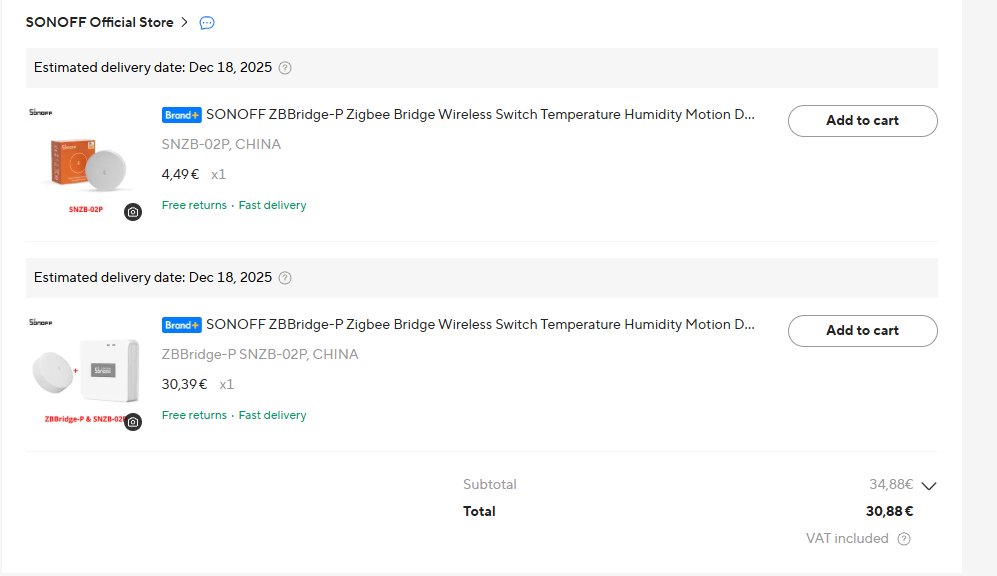Click the 4,49€ price of first item

[181, 174]
